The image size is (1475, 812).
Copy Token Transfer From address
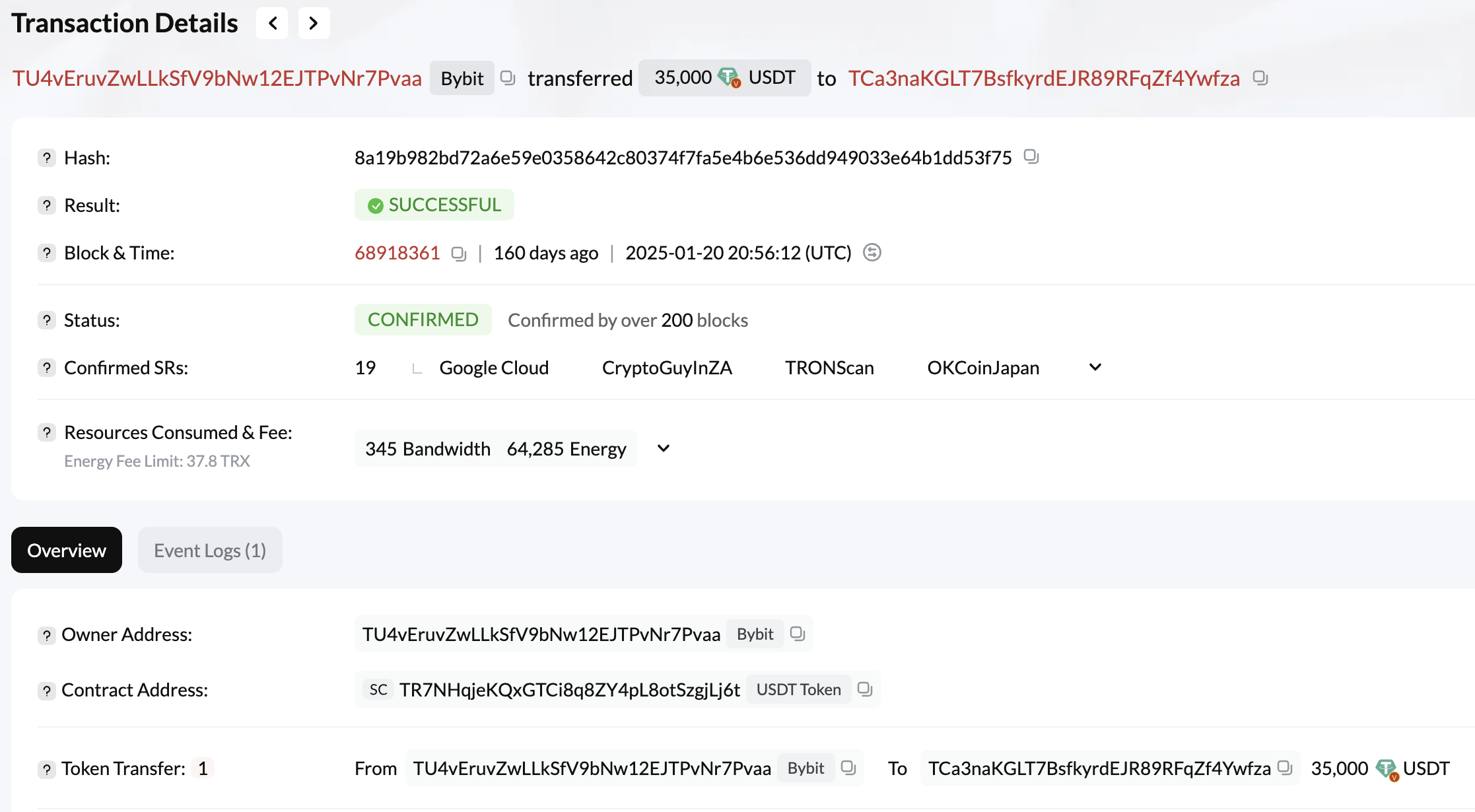(x=848, y=768)
